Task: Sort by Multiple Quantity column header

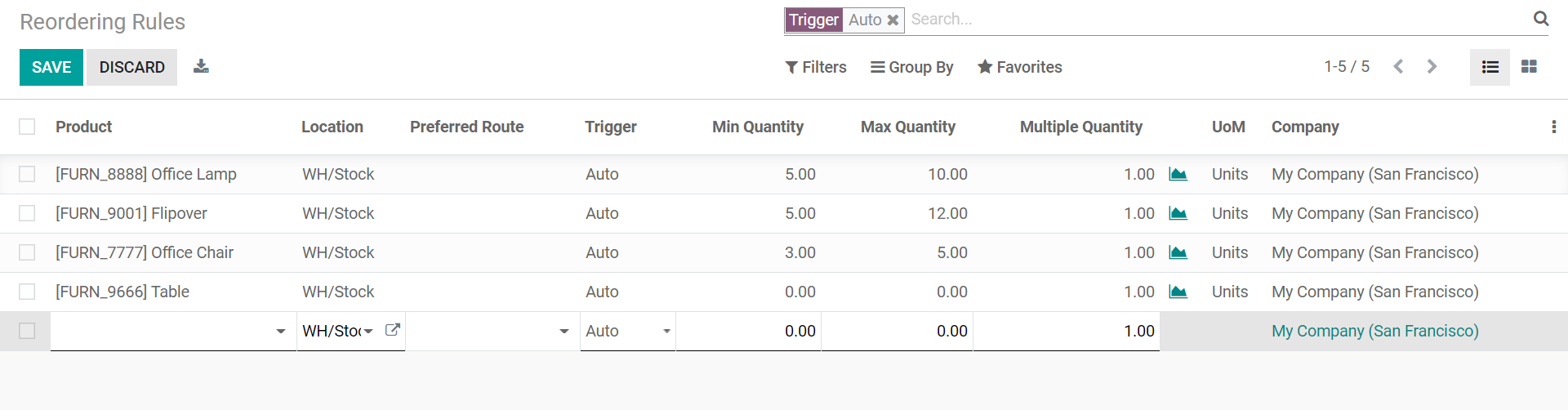Action: pos(1081,127)
